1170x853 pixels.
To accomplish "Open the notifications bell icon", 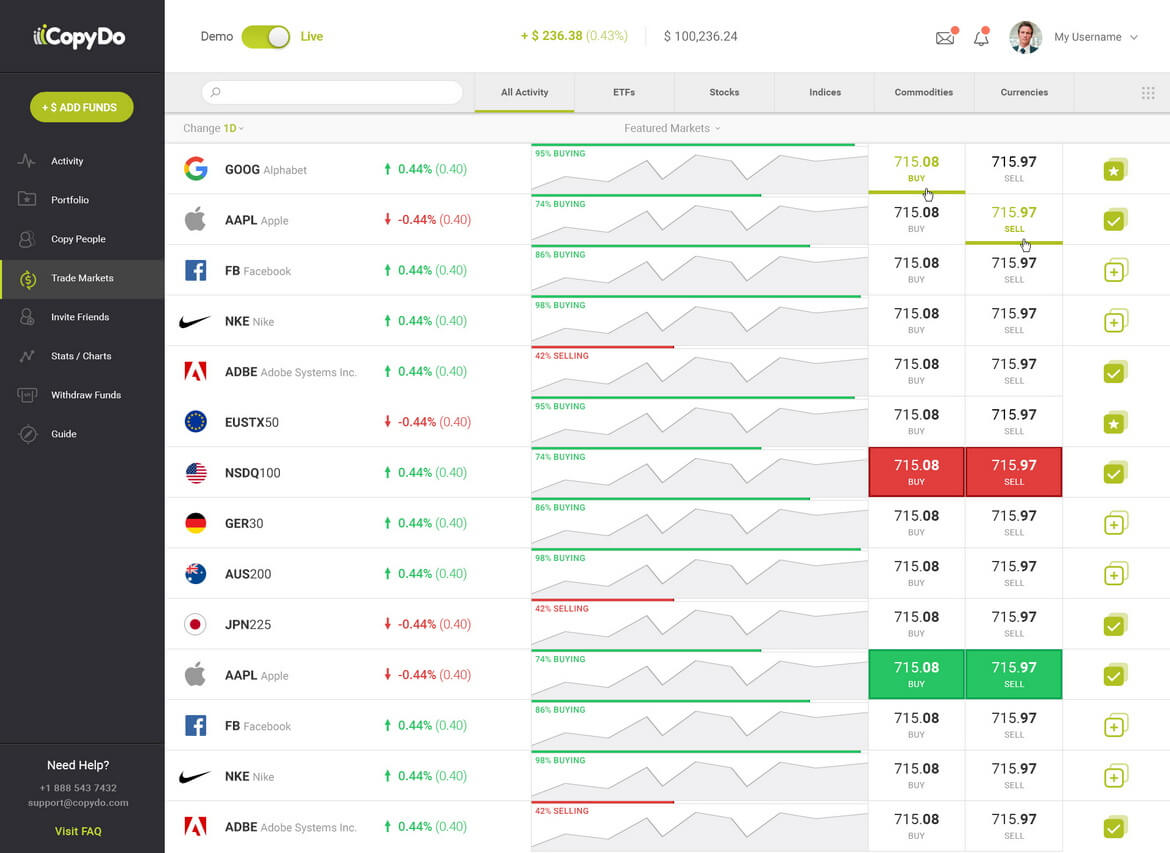I will pyautogui.click(x=981, y=37).
